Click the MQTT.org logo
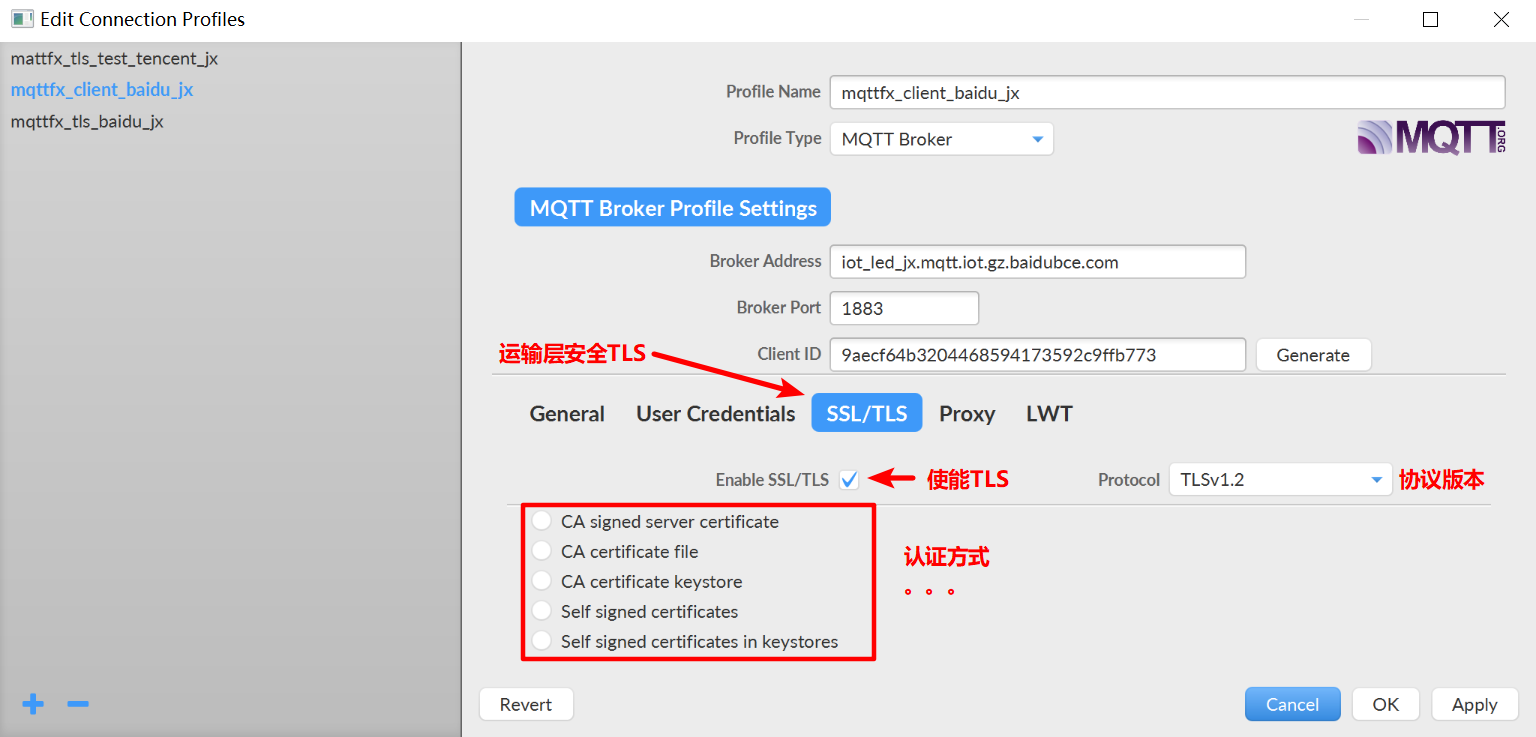The image size is (1536, 737). 1431,138
